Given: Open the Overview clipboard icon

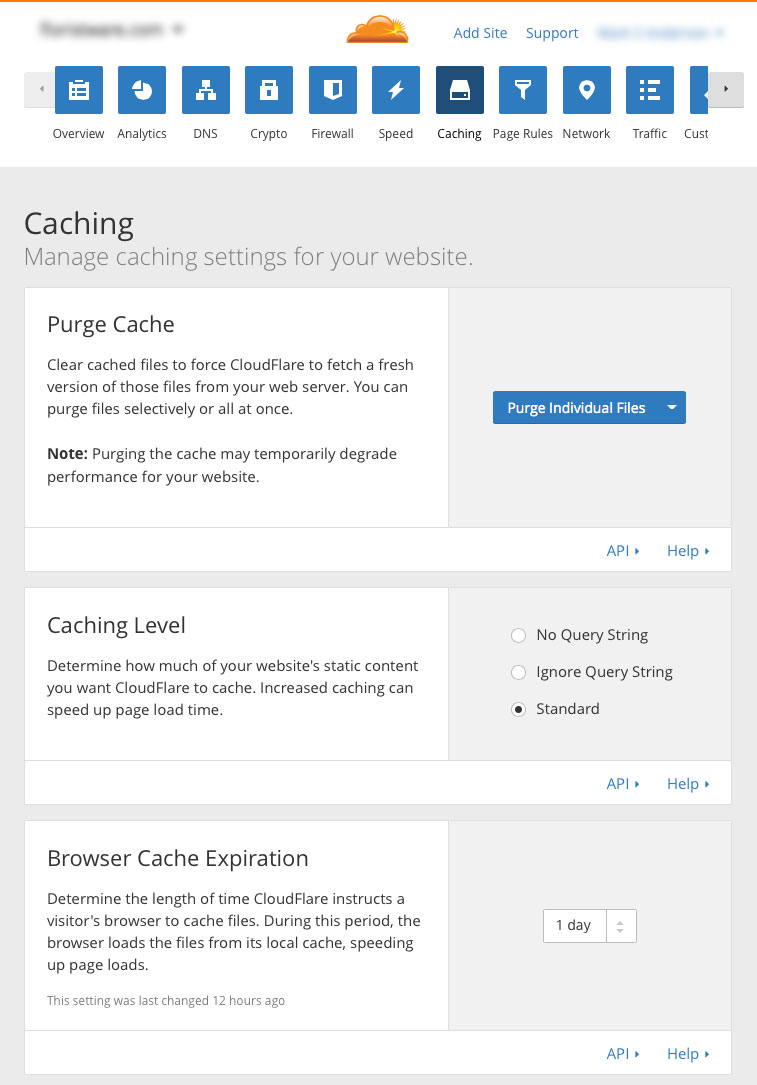Looking at the screenshot, I should point(78,91).
